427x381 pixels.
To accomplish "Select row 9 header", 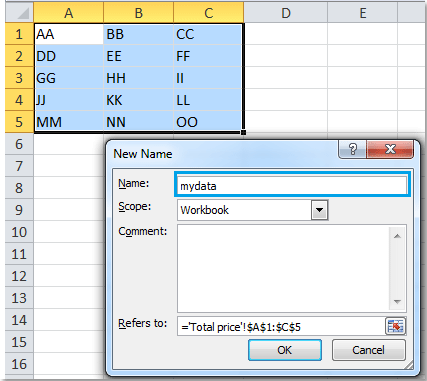I will coord(19,210).
